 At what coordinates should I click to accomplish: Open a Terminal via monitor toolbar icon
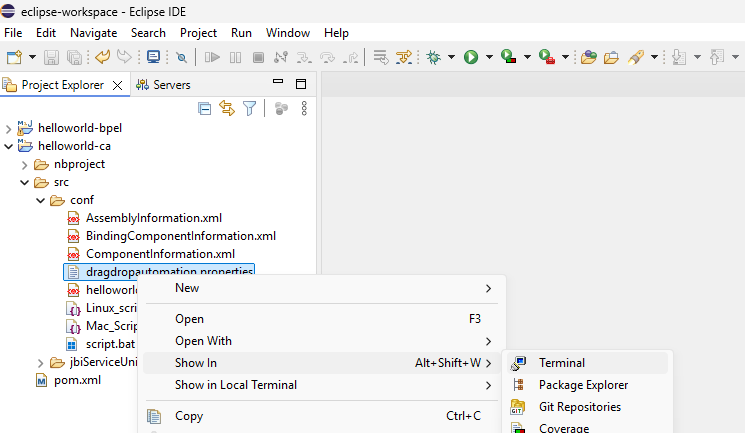(153, 57)
